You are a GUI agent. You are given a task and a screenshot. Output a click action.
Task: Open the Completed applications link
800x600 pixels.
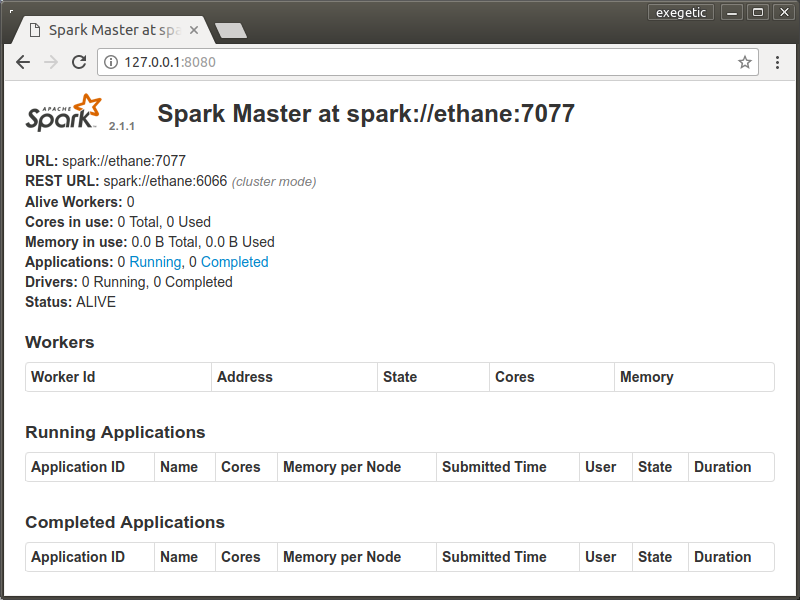click(234, 262)
